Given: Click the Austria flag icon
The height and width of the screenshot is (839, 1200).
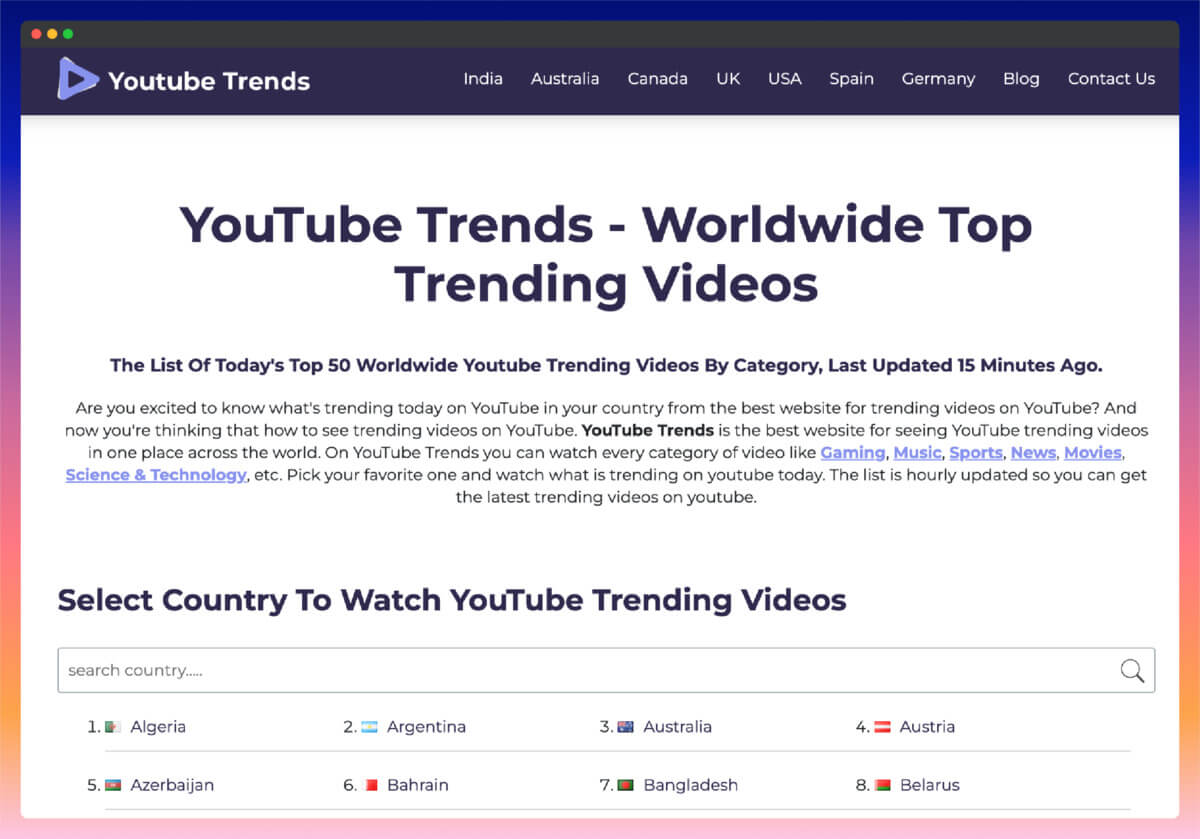Looking at the screenshot, I should (x=880, y=726).
